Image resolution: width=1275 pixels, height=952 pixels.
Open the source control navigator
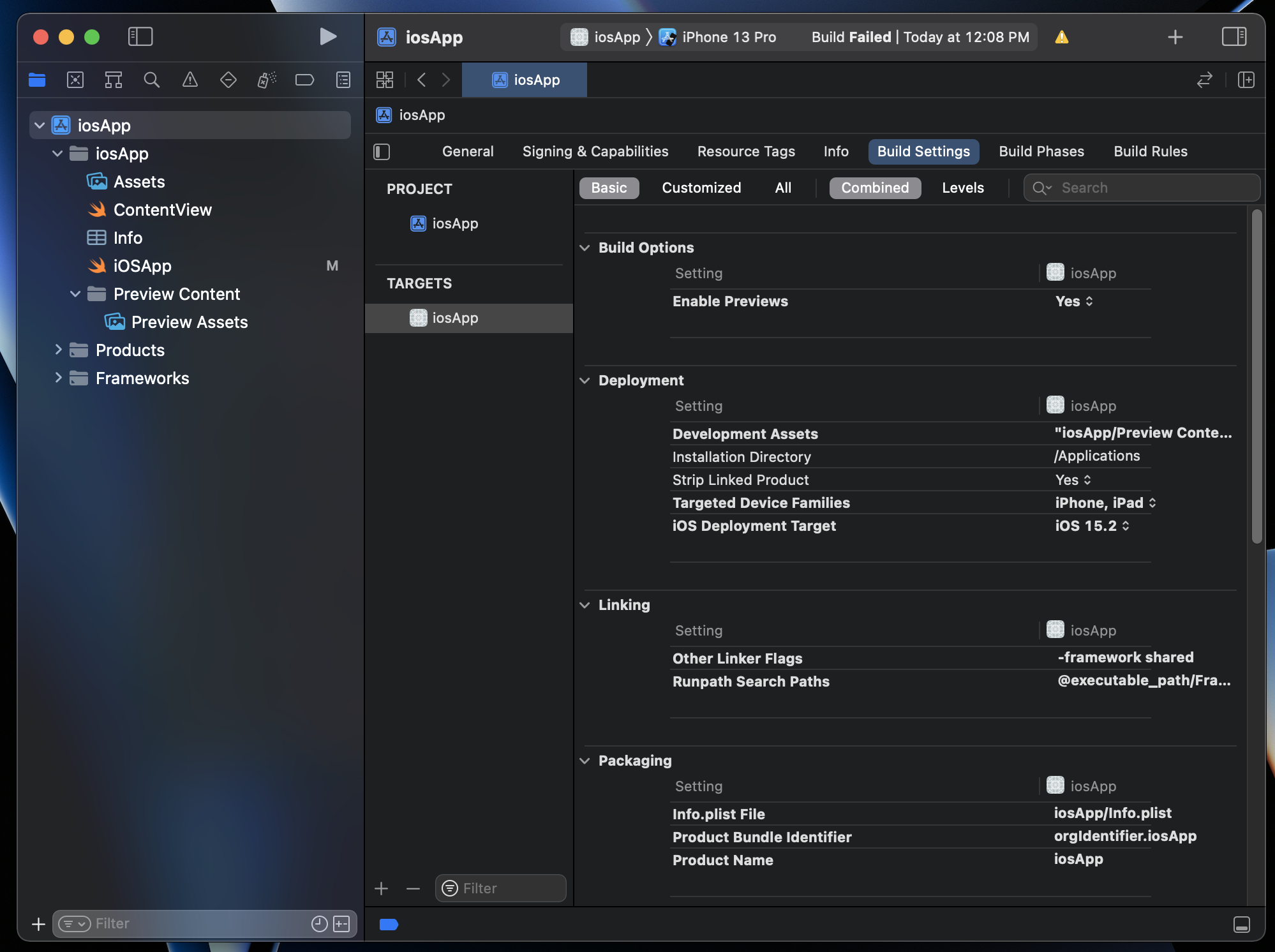75,80
